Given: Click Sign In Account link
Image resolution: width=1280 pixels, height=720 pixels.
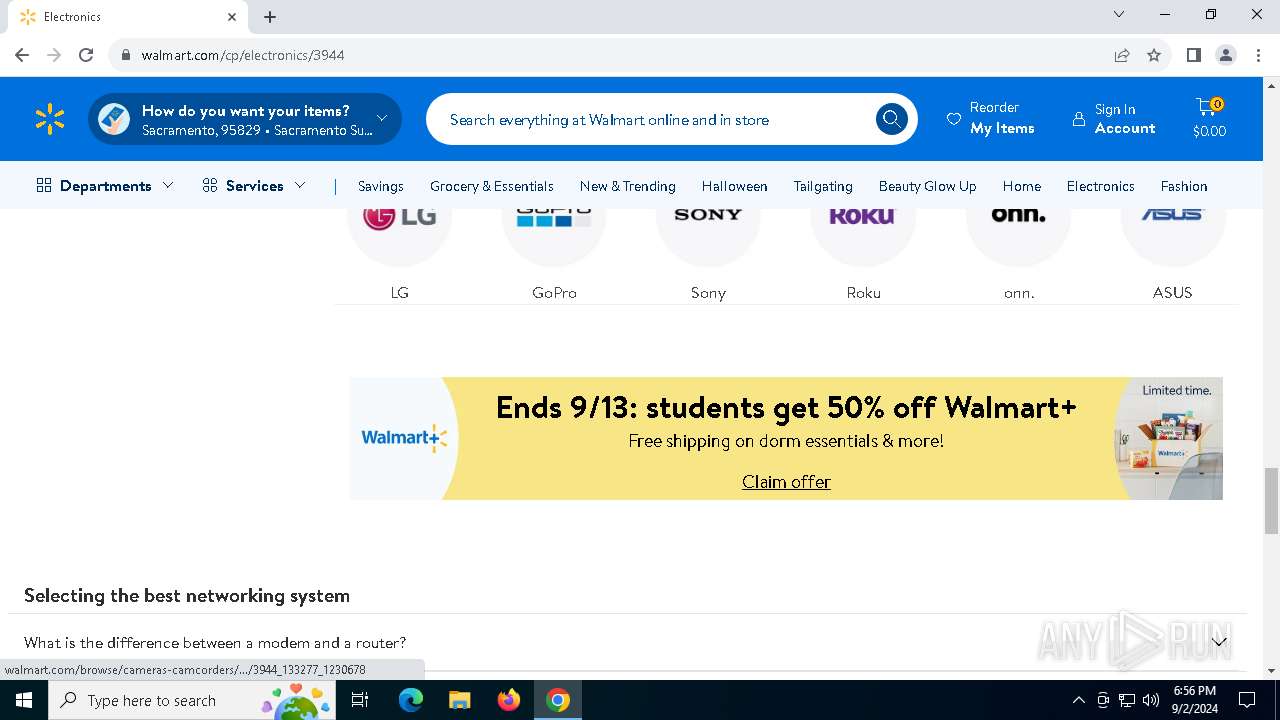Looking at the screenshot, I should pyautogui.click(x=1114, y=119).
